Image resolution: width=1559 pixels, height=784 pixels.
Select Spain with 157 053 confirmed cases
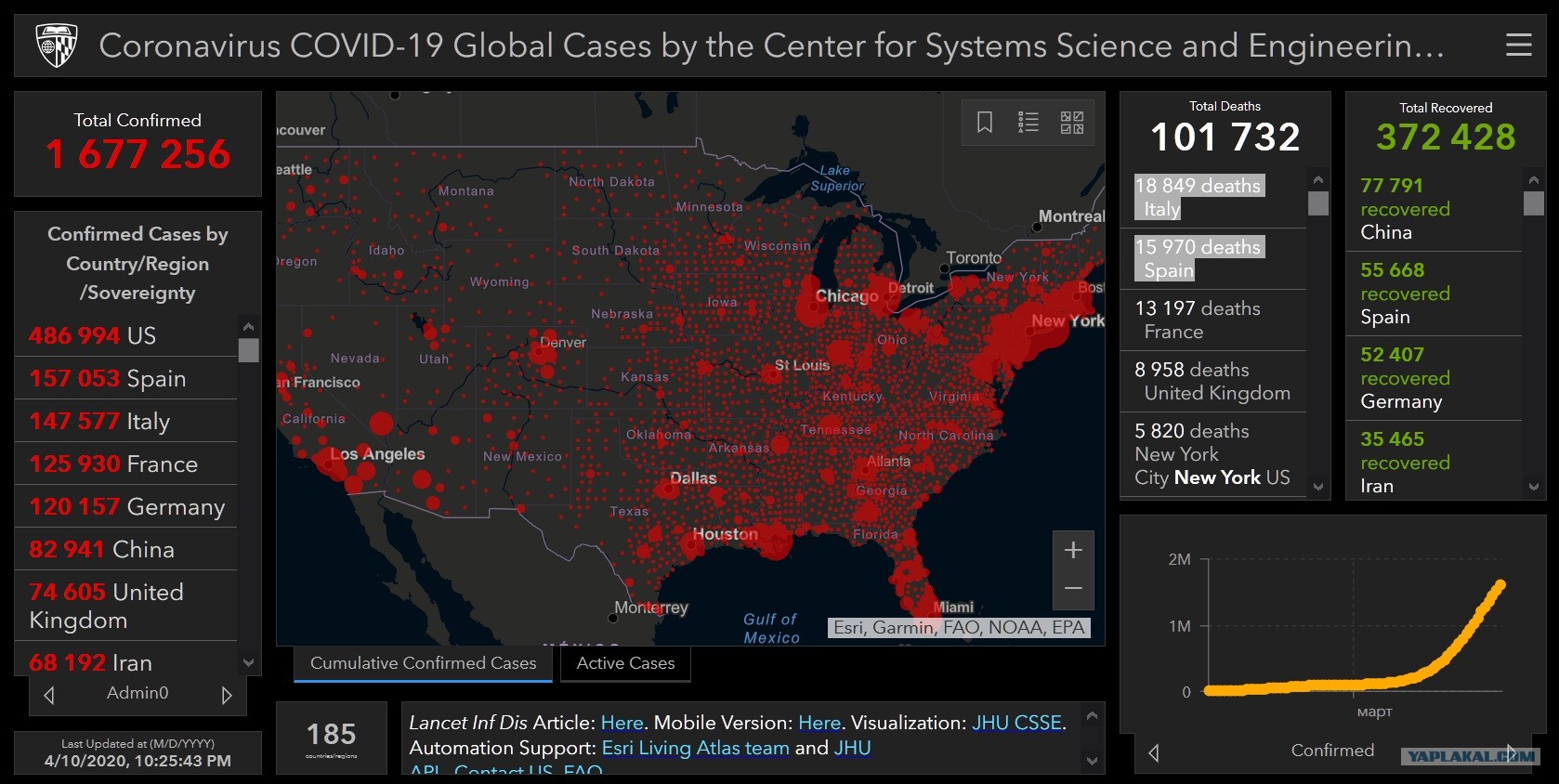coord(126,378)
